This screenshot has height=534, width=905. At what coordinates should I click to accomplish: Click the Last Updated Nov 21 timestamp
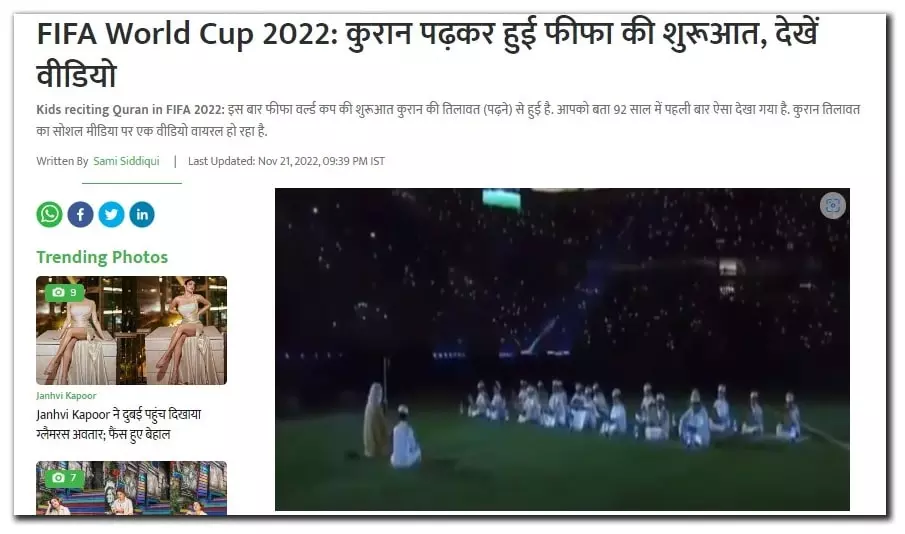pyautogui.click(x=286, y=161)
